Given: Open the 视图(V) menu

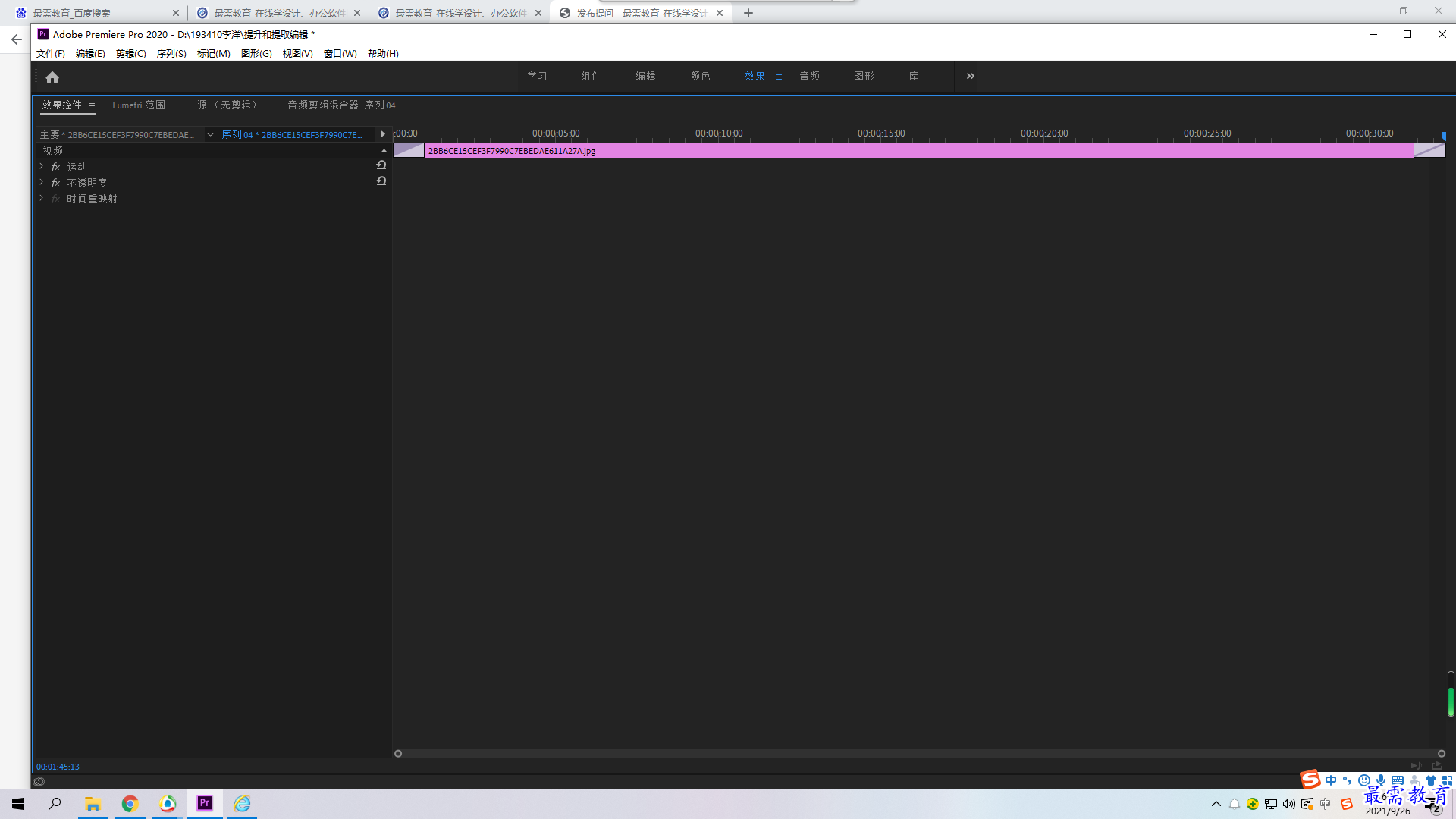Looking at the screenshot, I should point(298,54).
